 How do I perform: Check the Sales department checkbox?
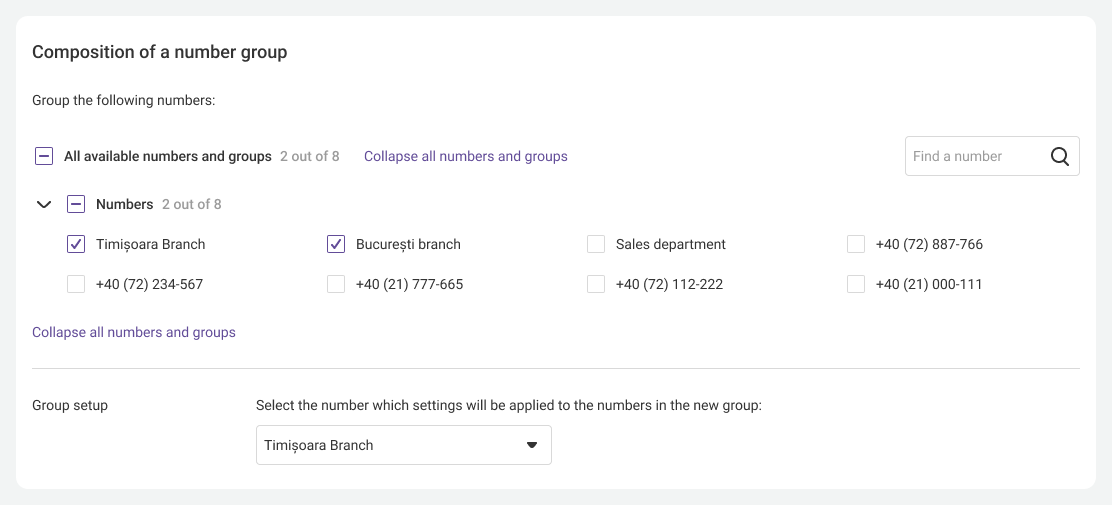coord(596,244)
